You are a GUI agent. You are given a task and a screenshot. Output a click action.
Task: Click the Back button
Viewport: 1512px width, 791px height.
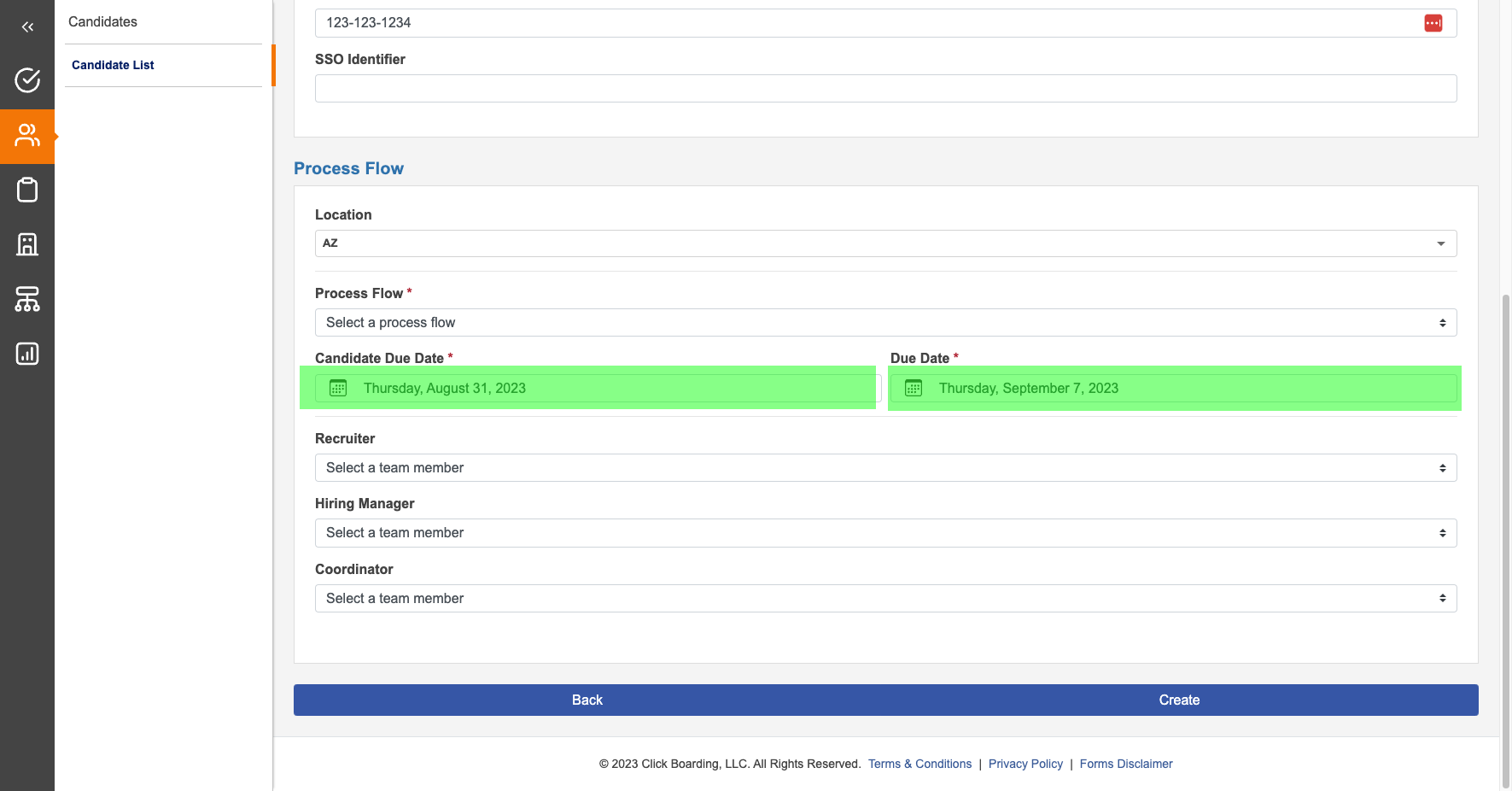587,700
